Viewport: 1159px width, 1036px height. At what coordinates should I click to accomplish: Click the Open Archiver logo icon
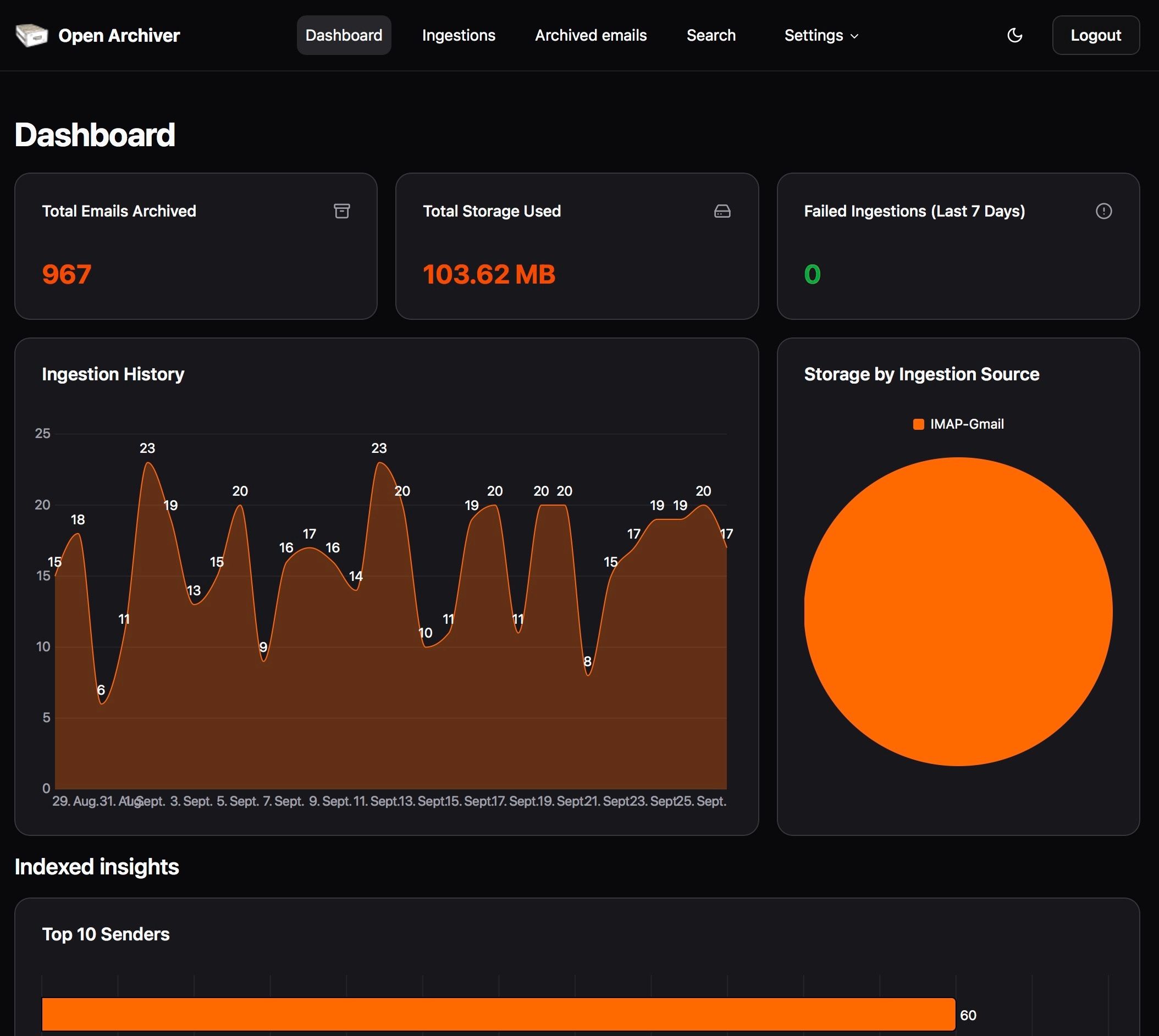pos(31,35)
